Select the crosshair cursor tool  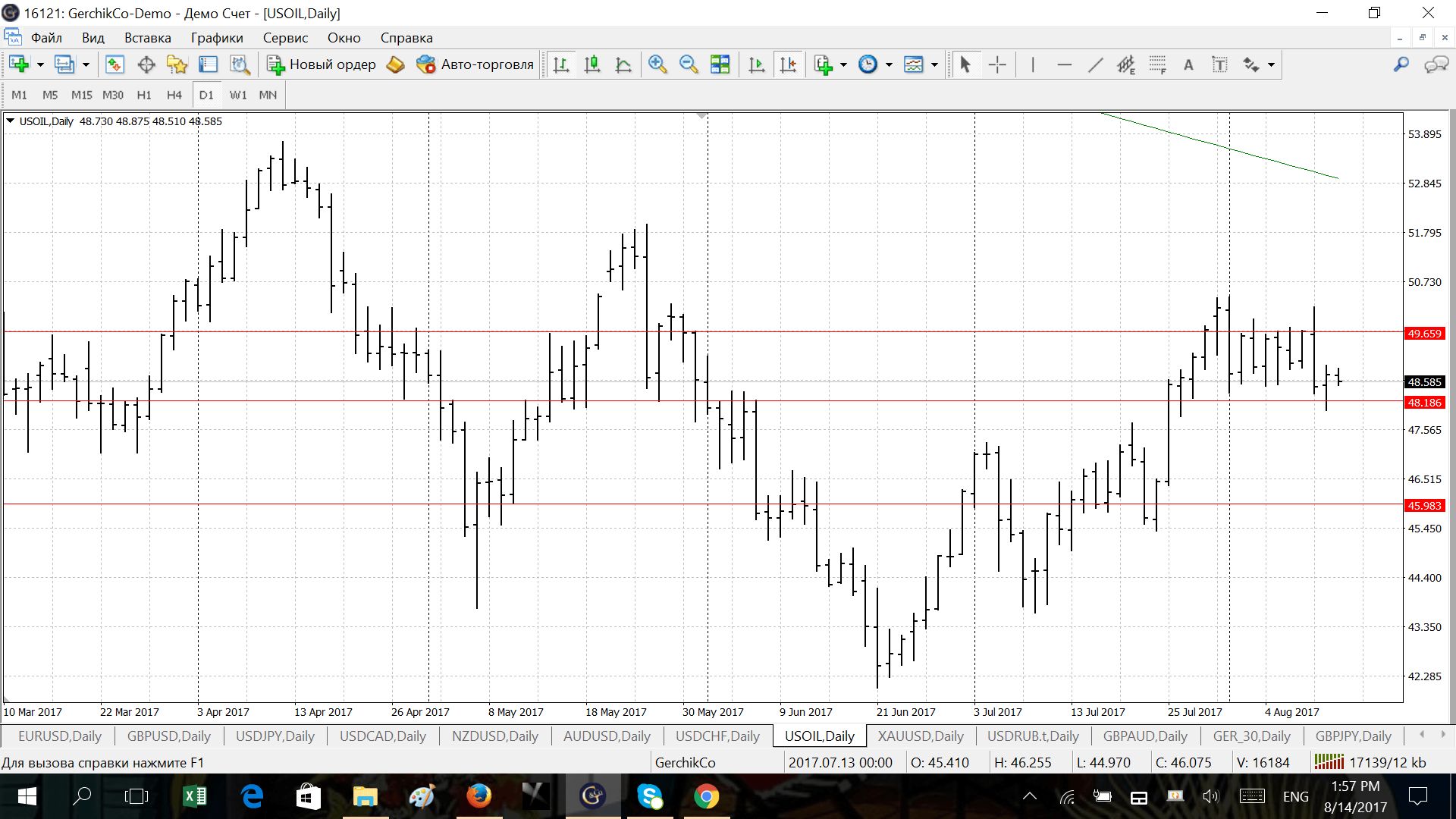pyautogui.click(x=997, y=64)
